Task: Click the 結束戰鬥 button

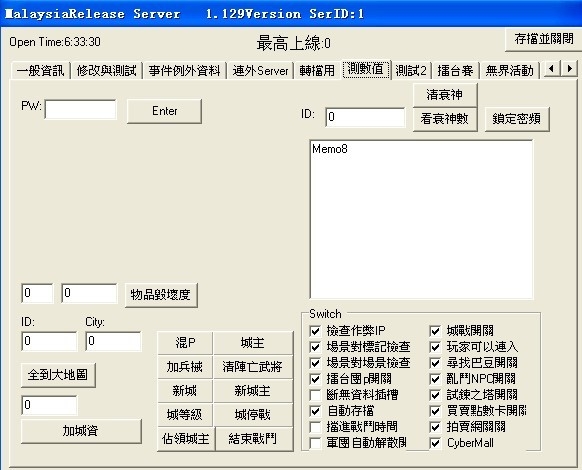Action: tap(254, 439)
